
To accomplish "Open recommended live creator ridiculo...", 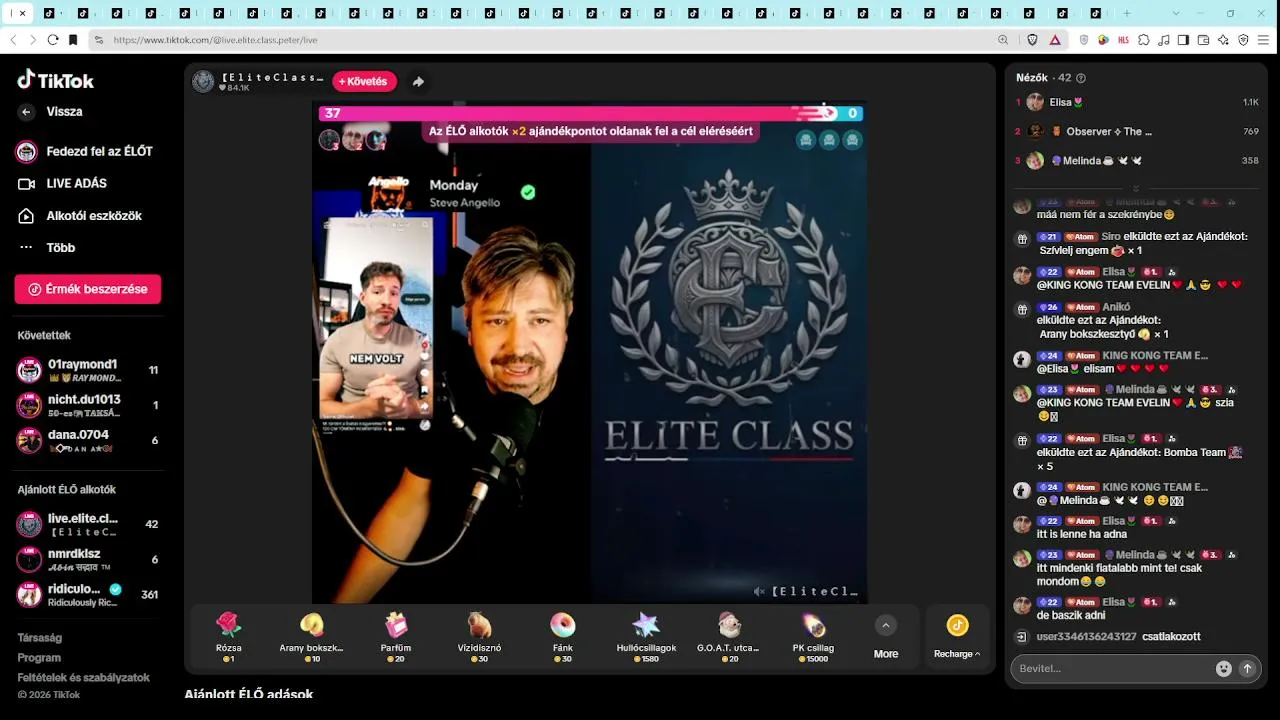I will click(88, 594).
